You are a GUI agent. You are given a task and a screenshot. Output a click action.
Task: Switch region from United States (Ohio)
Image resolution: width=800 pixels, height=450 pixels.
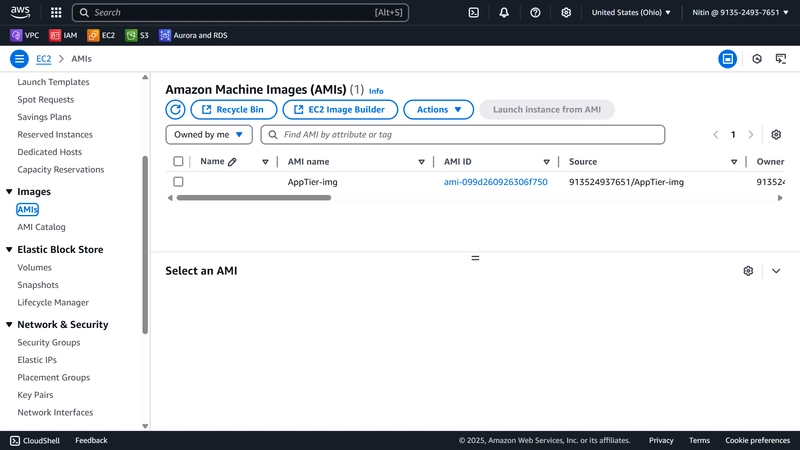pyautogui.click(x=631, y=12)
